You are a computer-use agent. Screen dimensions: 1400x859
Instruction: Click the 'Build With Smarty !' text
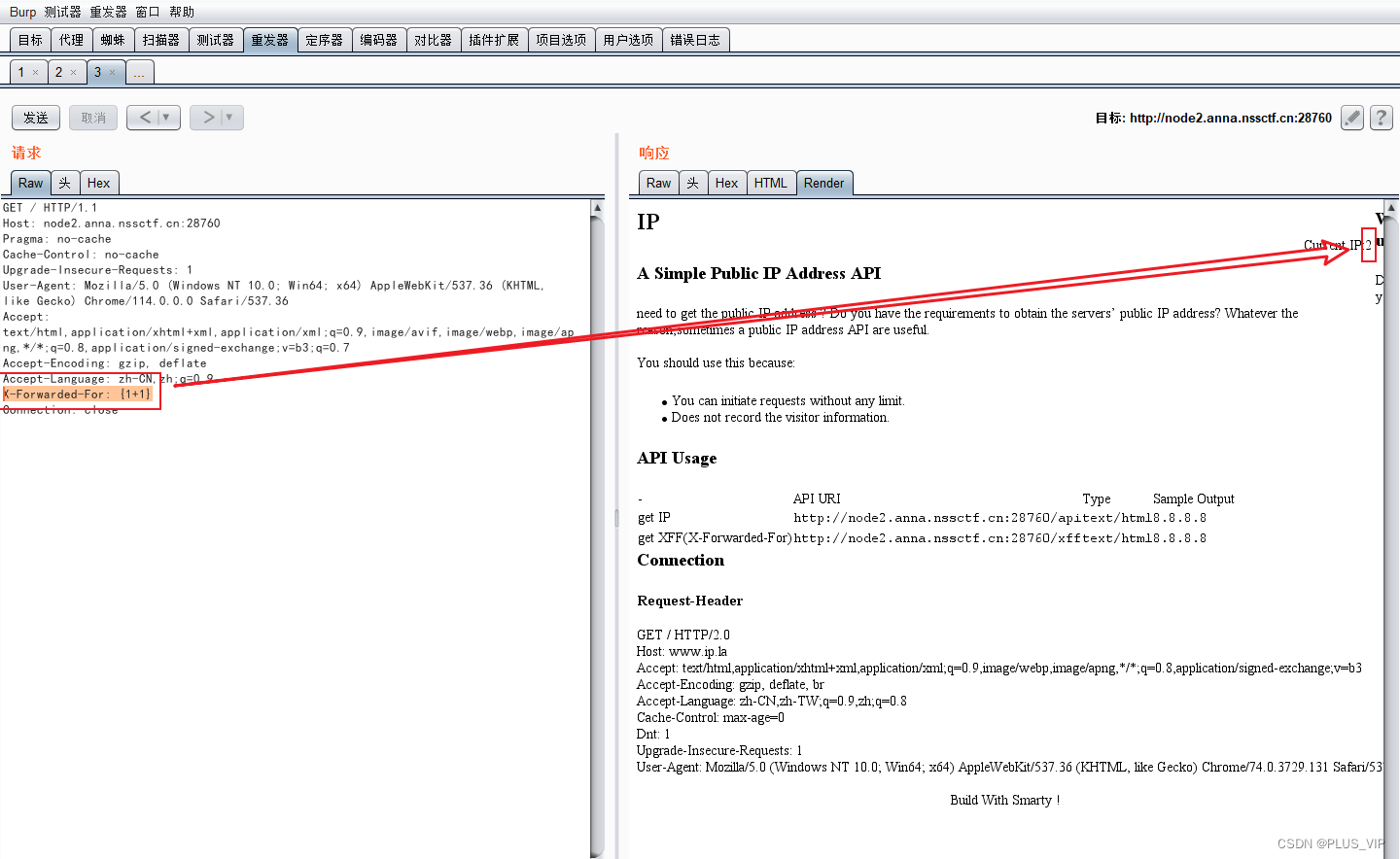tap(1005, 800)
